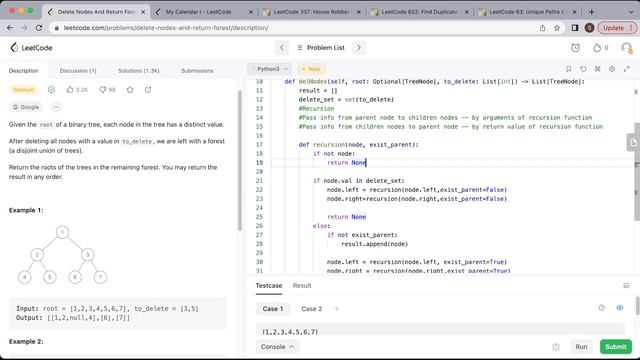Click the Google company tag

tap(26, 107)
